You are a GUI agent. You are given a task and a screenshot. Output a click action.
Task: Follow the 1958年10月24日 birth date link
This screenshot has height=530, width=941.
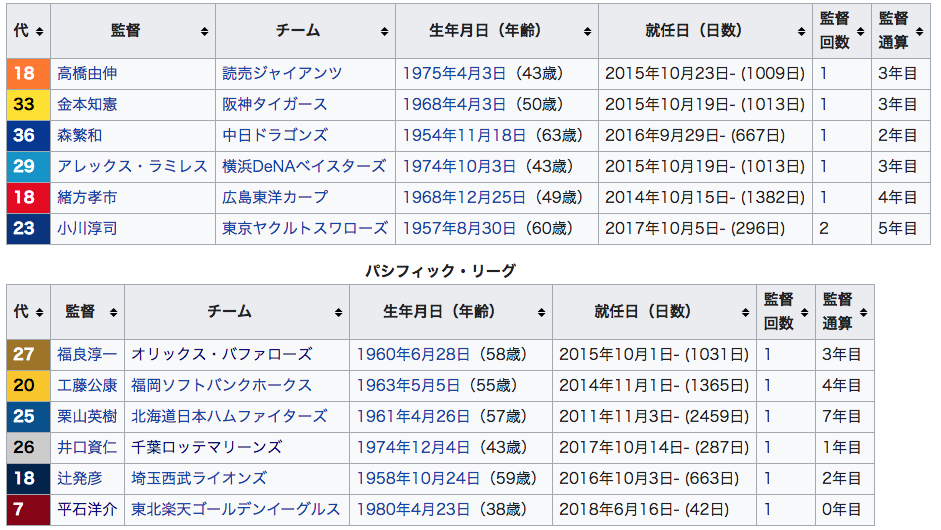click(x=418, y=479)
